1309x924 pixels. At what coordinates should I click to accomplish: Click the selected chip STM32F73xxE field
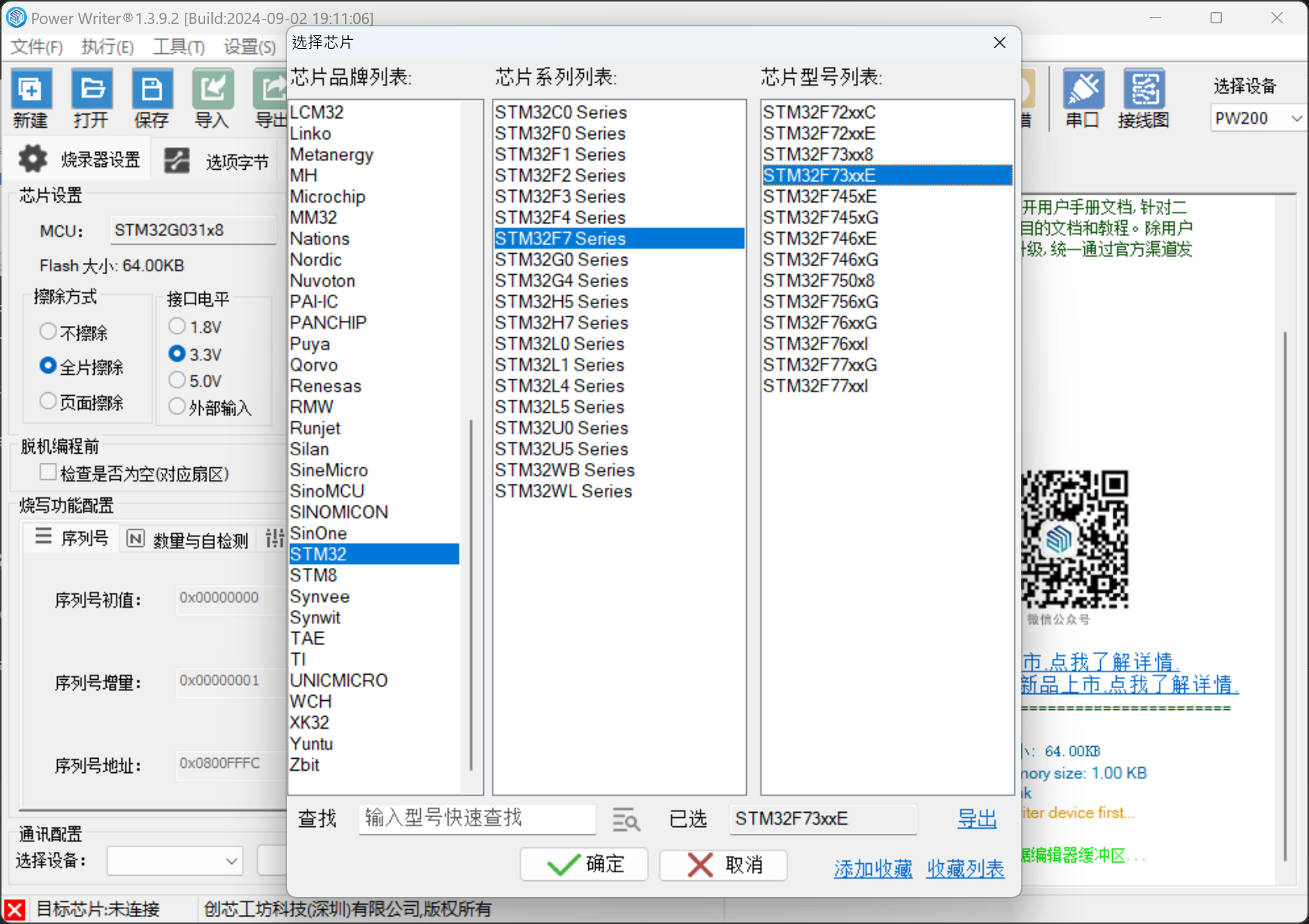[x=823, y=819]
